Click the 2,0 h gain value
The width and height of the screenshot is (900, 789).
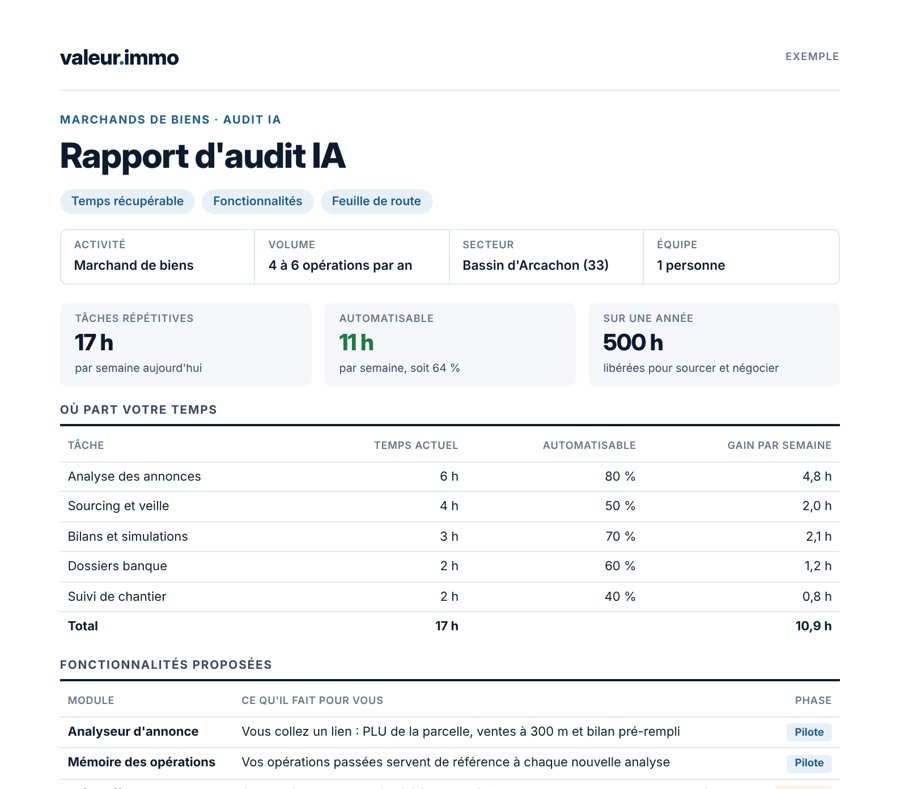[817, 506]
